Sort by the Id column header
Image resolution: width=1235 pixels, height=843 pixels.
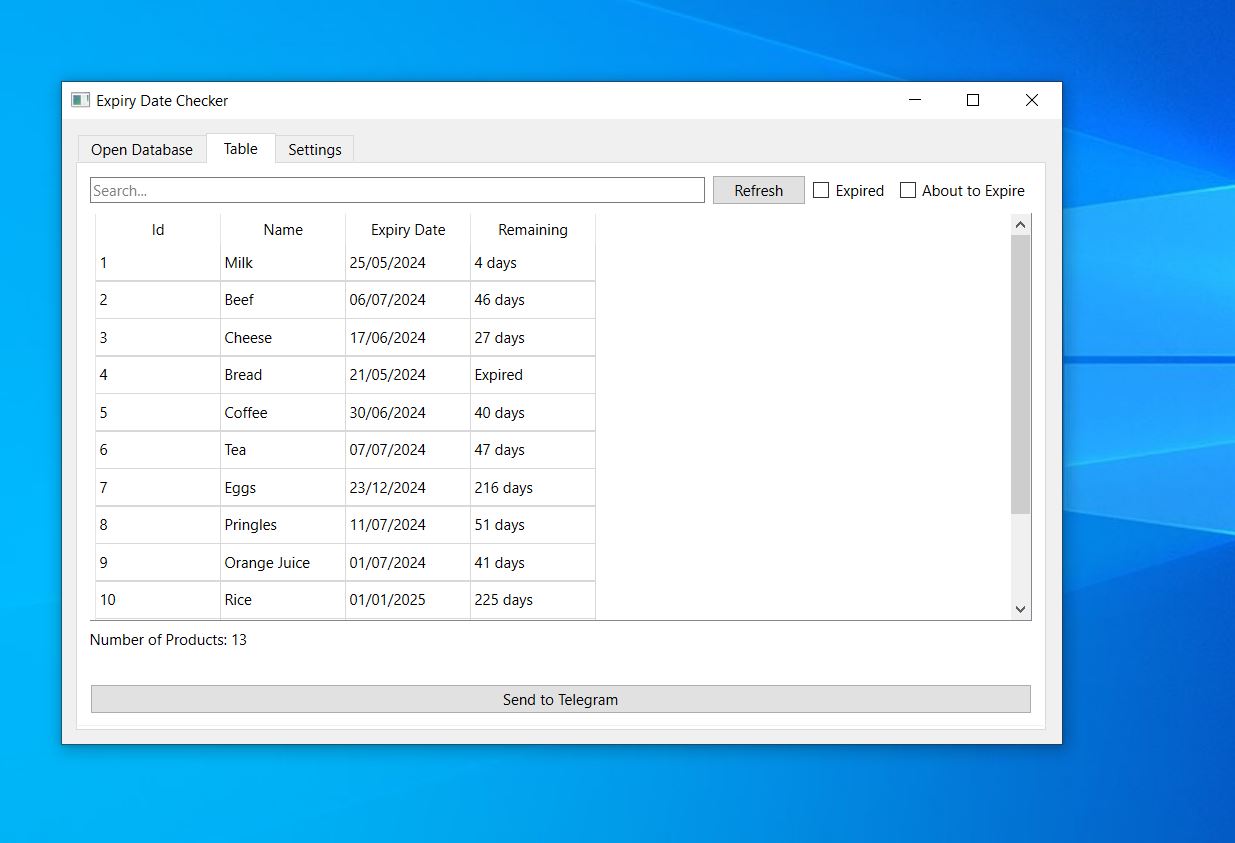pos(158,230)
